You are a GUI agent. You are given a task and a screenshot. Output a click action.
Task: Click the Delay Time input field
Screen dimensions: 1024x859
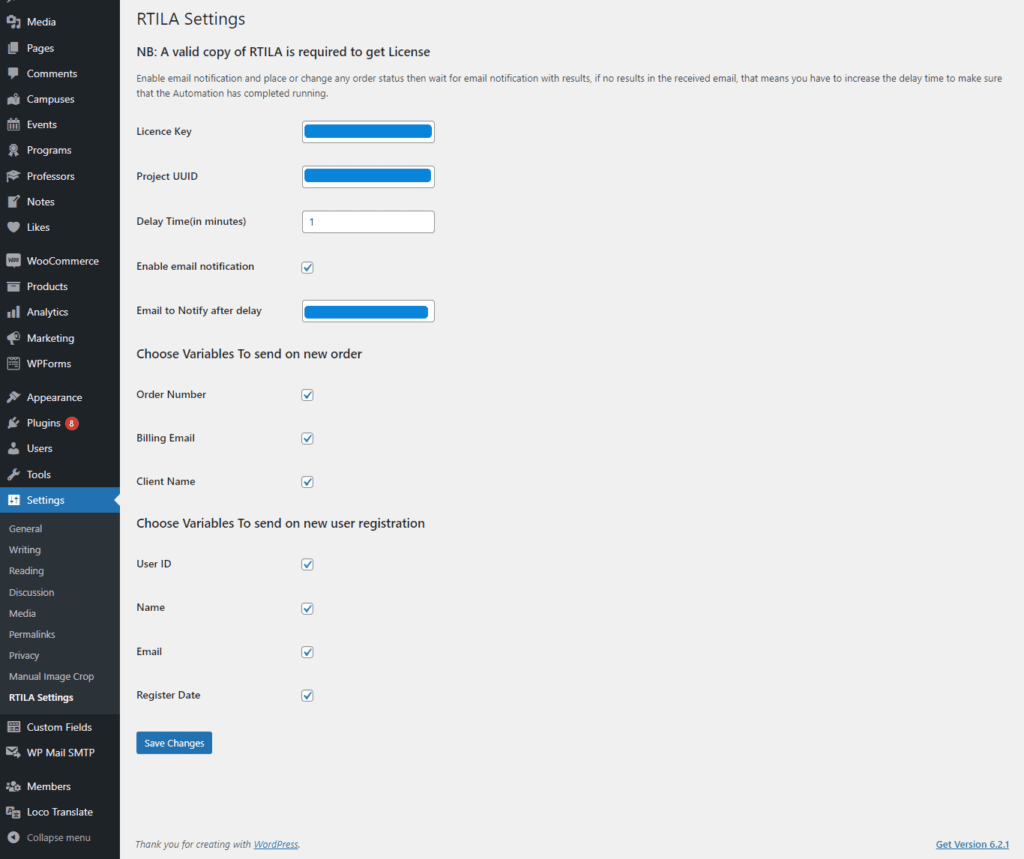368,221
